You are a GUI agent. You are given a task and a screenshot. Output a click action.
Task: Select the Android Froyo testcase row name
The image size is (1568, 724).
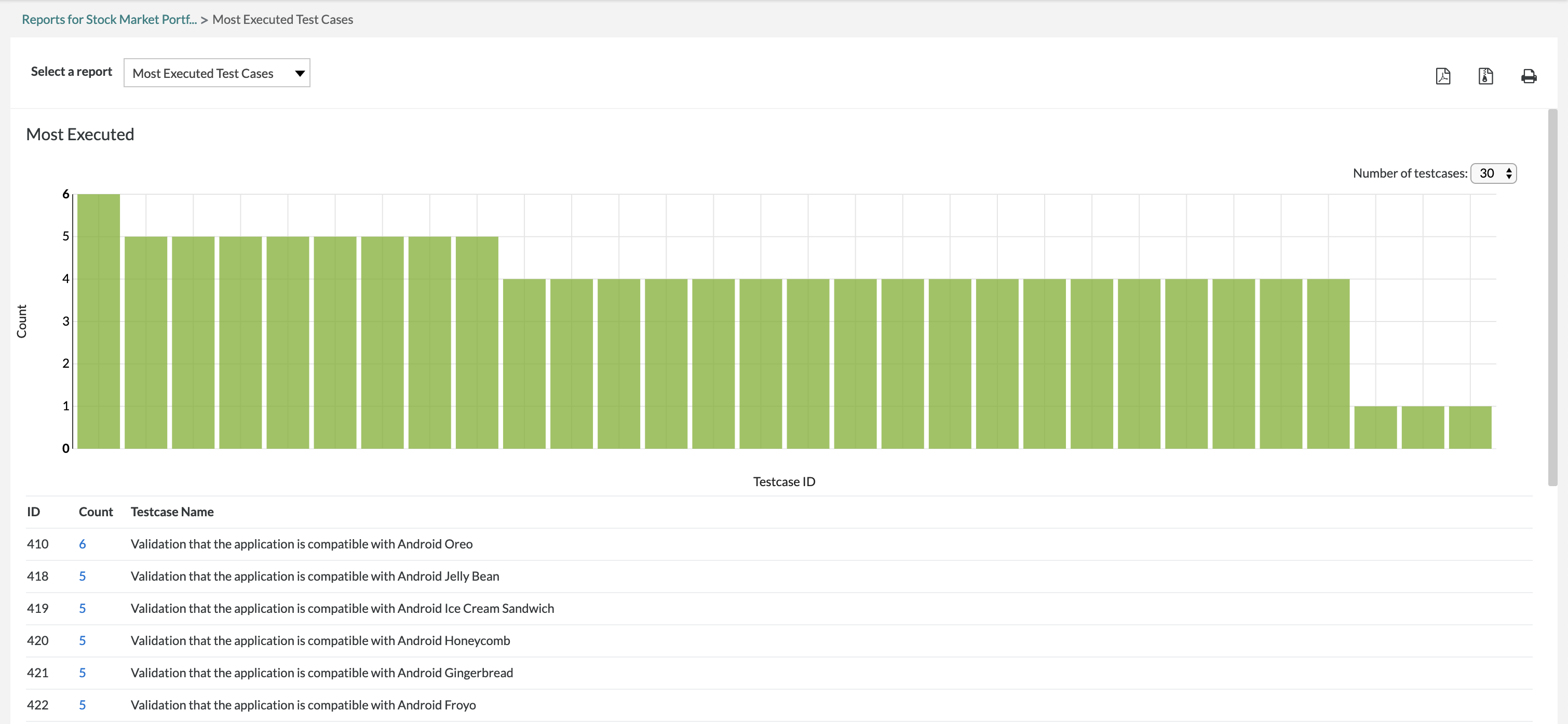pos(303,705)
